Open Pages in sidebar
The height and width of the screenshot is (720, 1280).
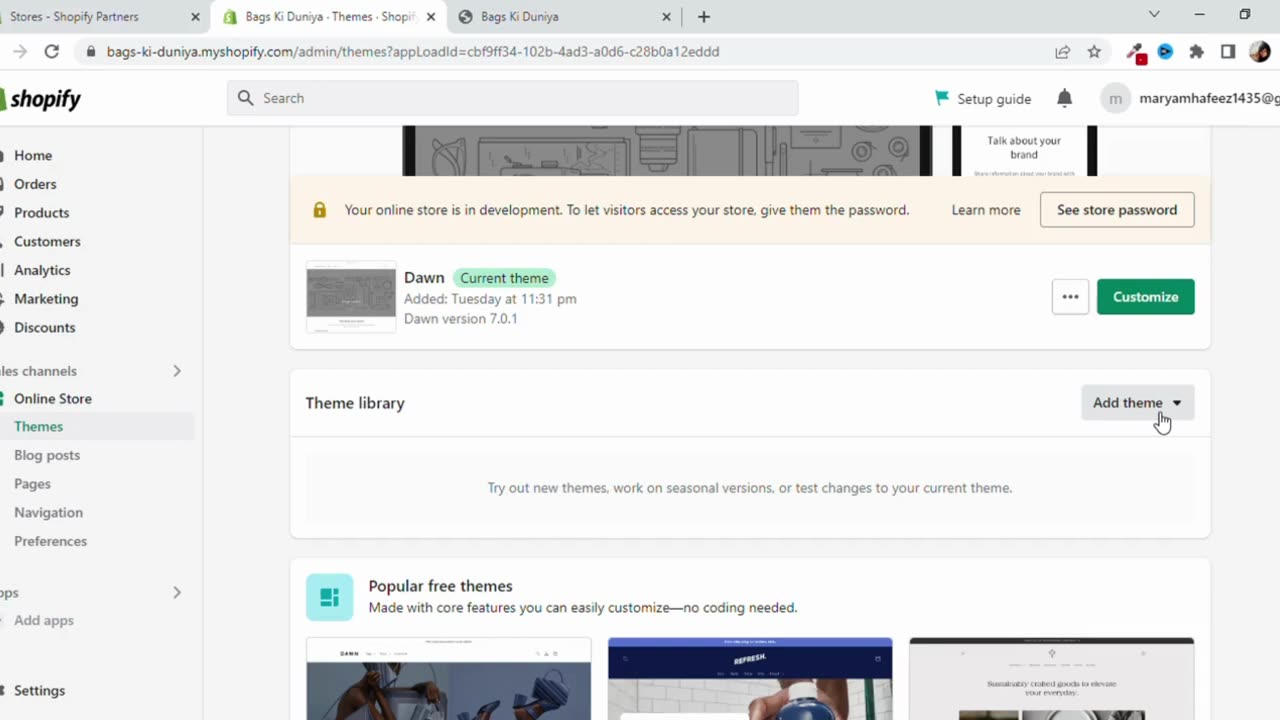click(x=32, y=484)
